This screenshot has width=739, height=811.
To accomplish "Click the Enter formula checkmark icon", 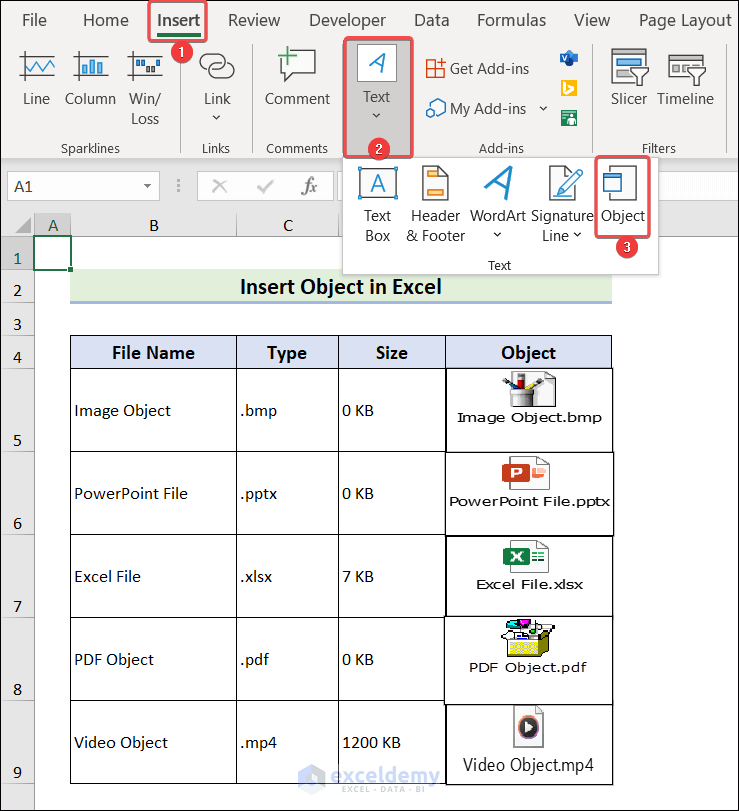I will tap(265, 186).
